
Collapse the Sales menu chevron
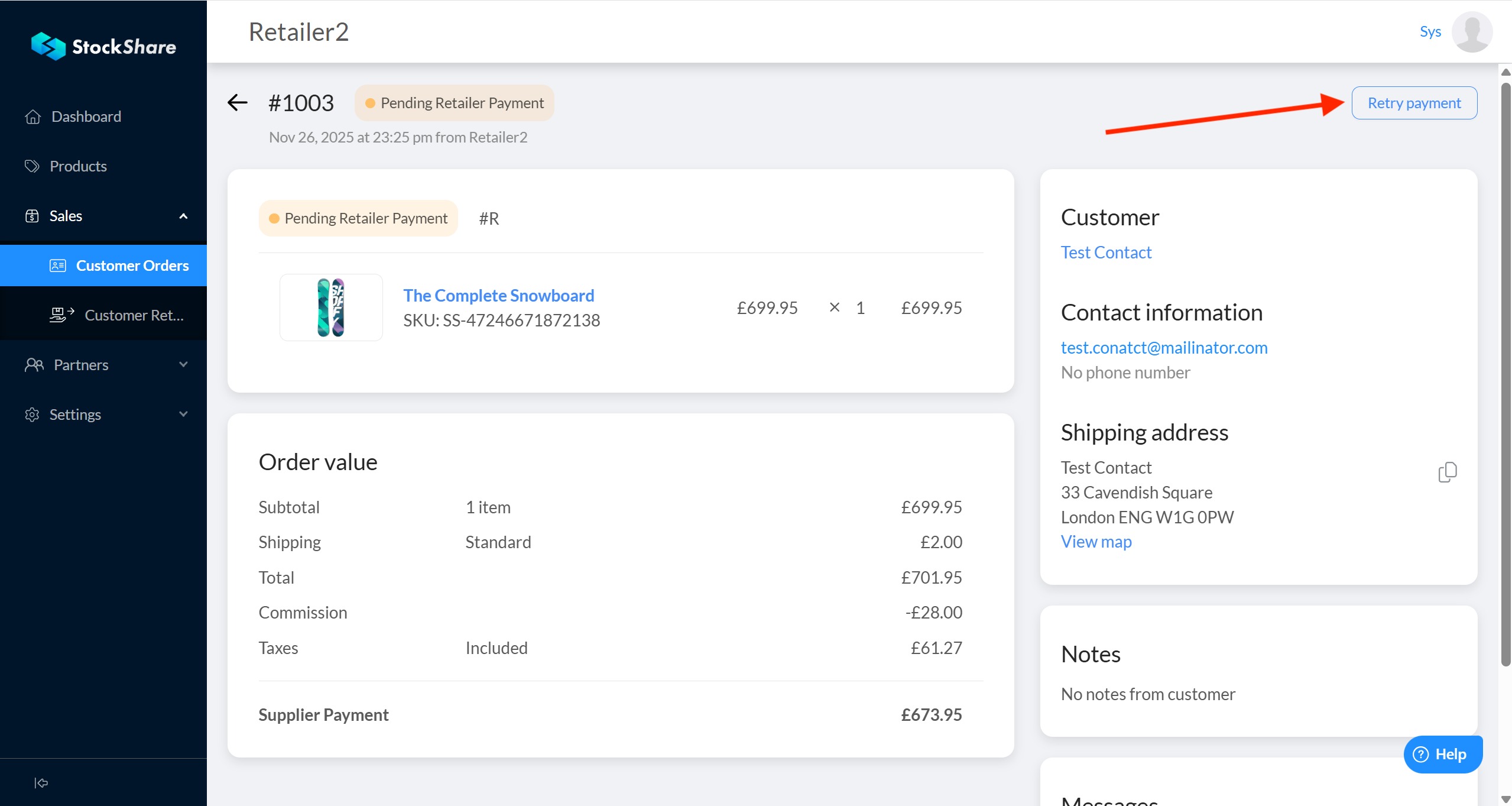183,216
